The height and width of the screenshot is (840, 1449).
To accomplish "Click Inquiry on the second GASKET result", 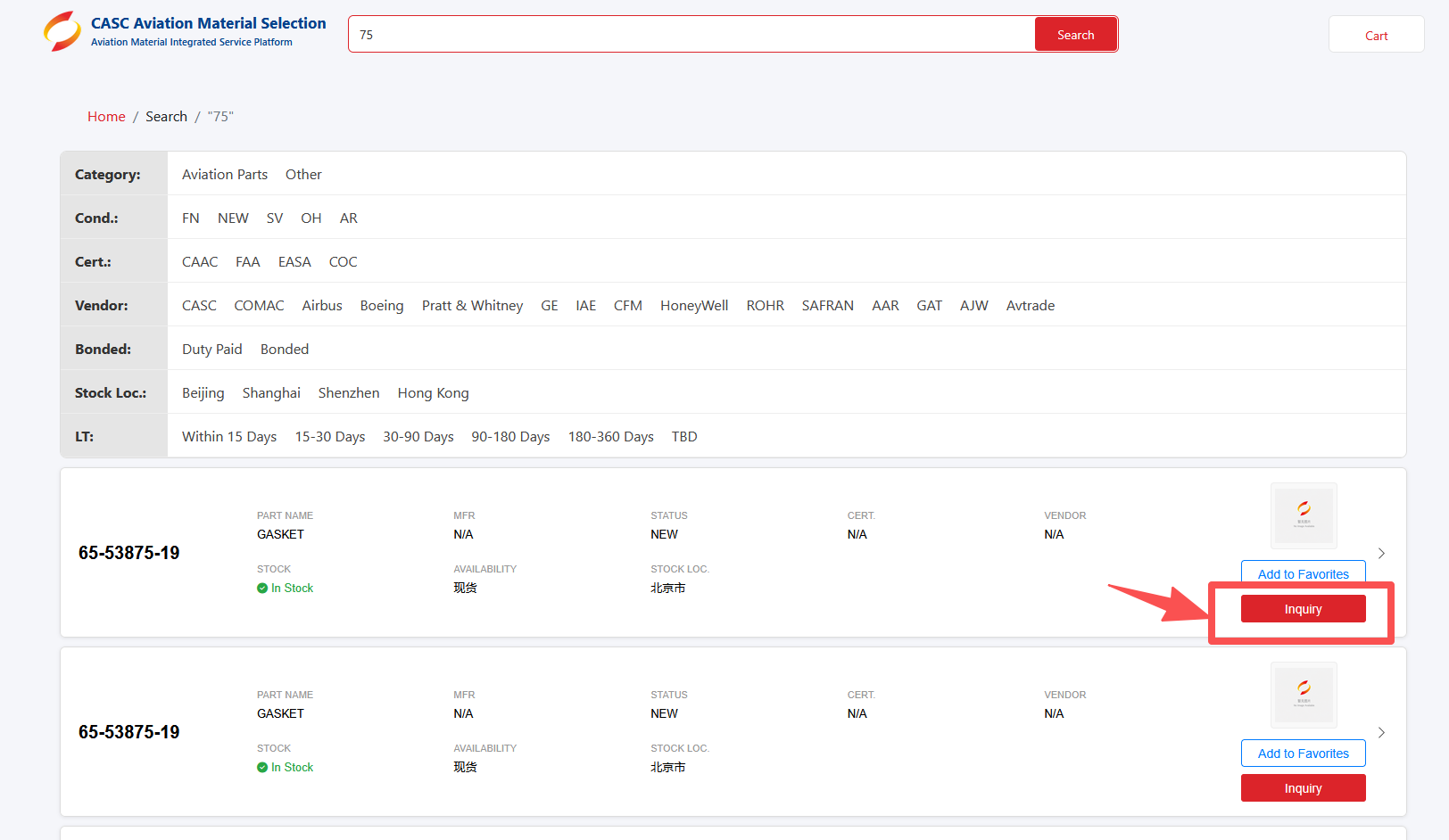I will [1304, 788].
